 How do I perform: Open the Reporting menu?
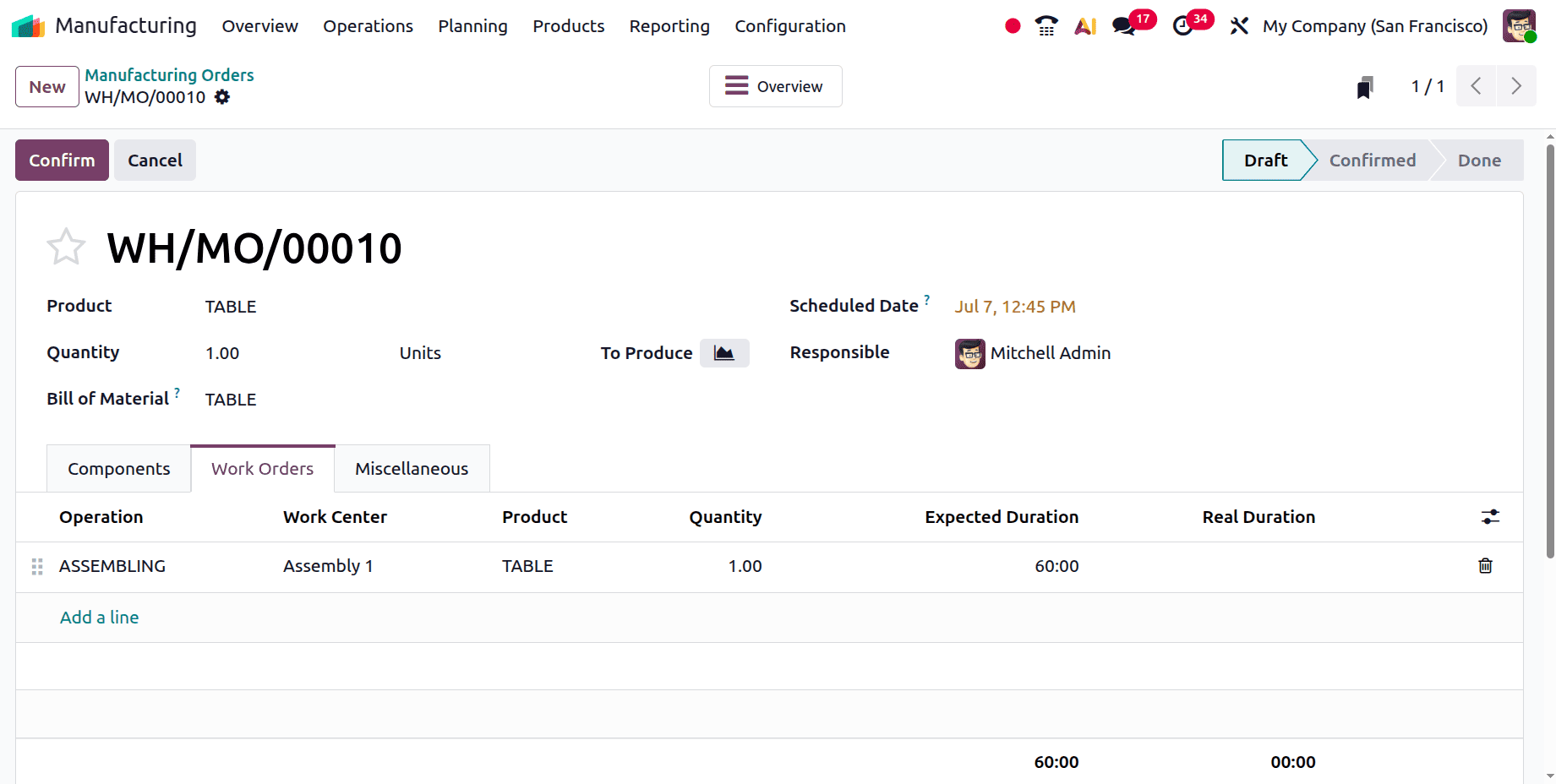pos(669,26)
